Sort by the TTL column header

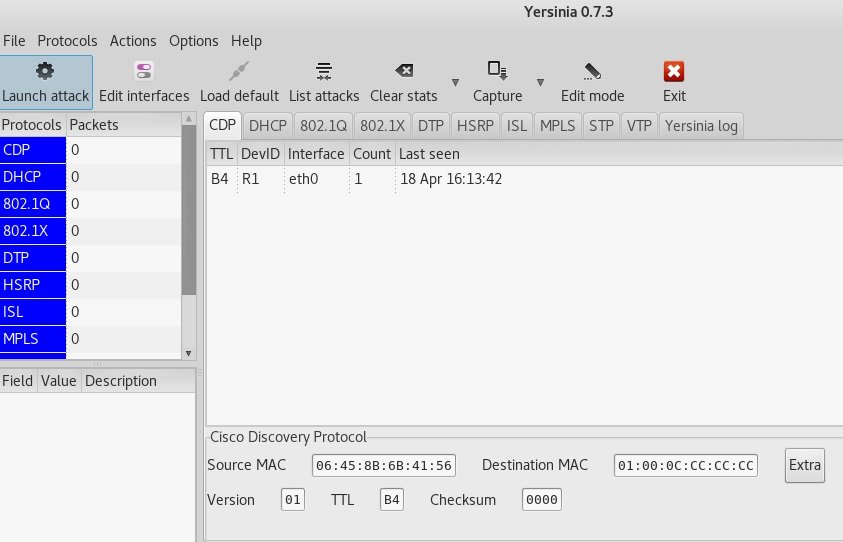(x=222, y=154)
